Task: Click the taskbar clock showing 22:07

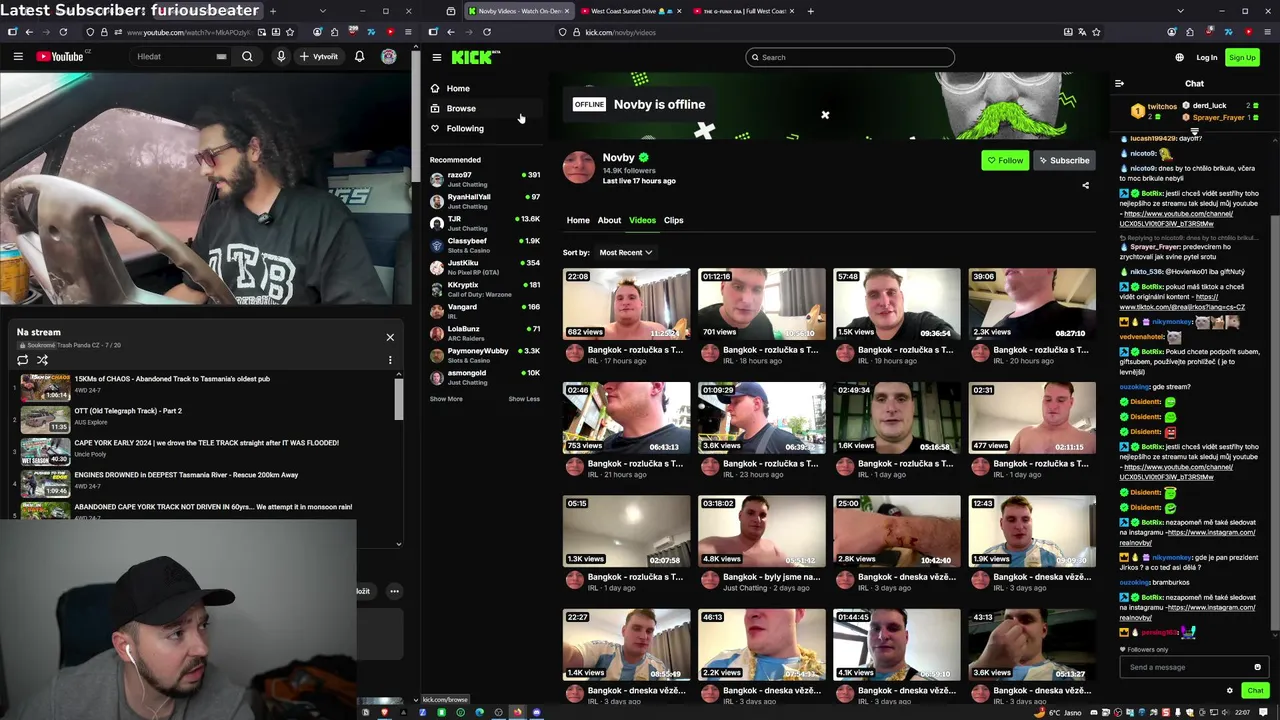Action: point(1242,712)
